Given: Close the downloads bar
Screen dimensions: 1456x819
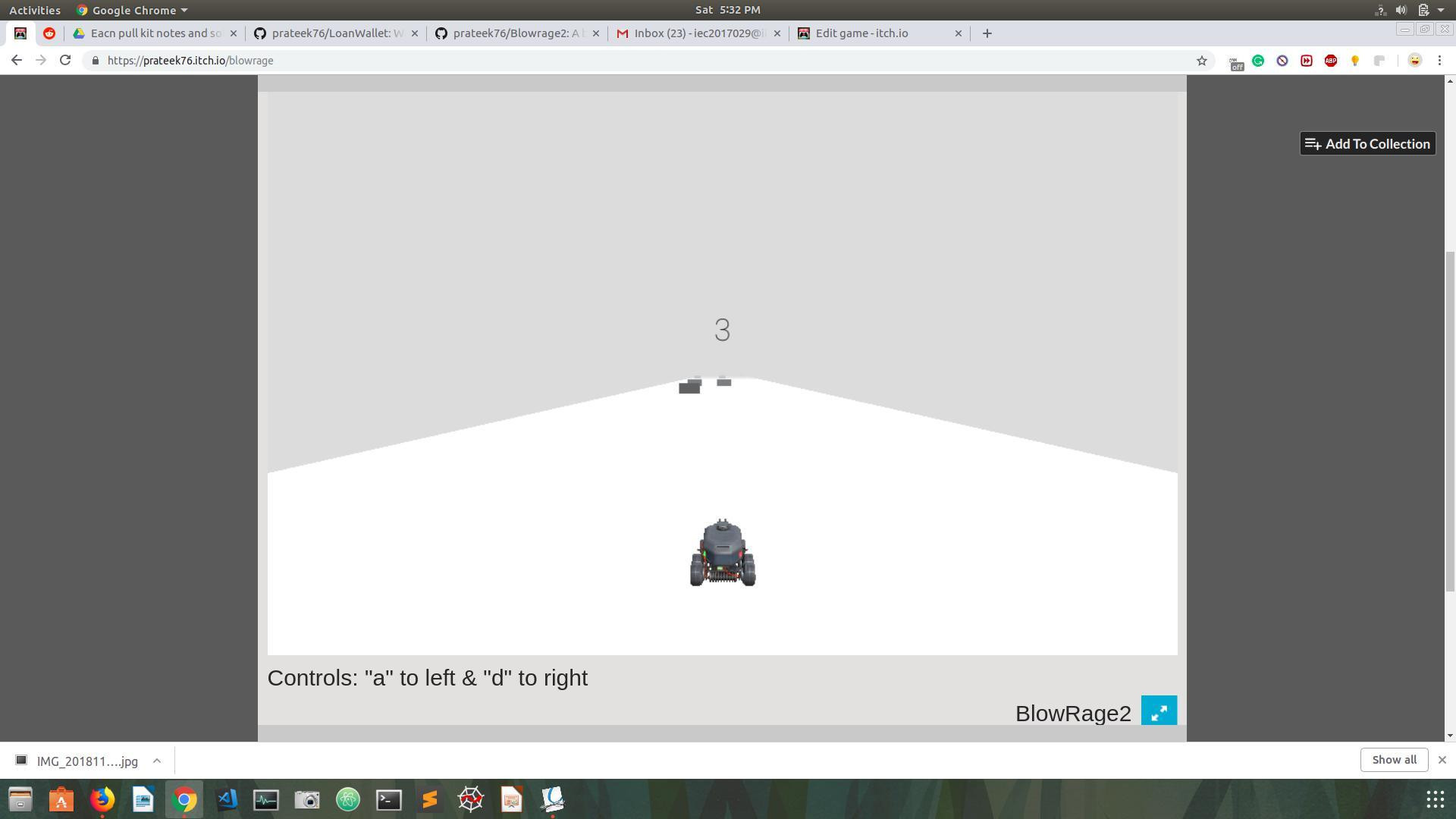Looking at the screenshot, I should [1442, 760].
